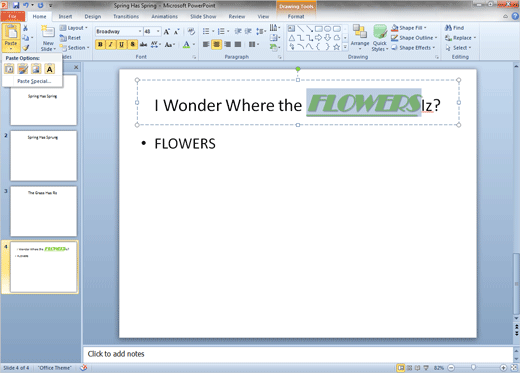The width and height of the screenshot is (520, 373).
Task: Start Slide Show view from status bar
Action: [x=426, y=368]
